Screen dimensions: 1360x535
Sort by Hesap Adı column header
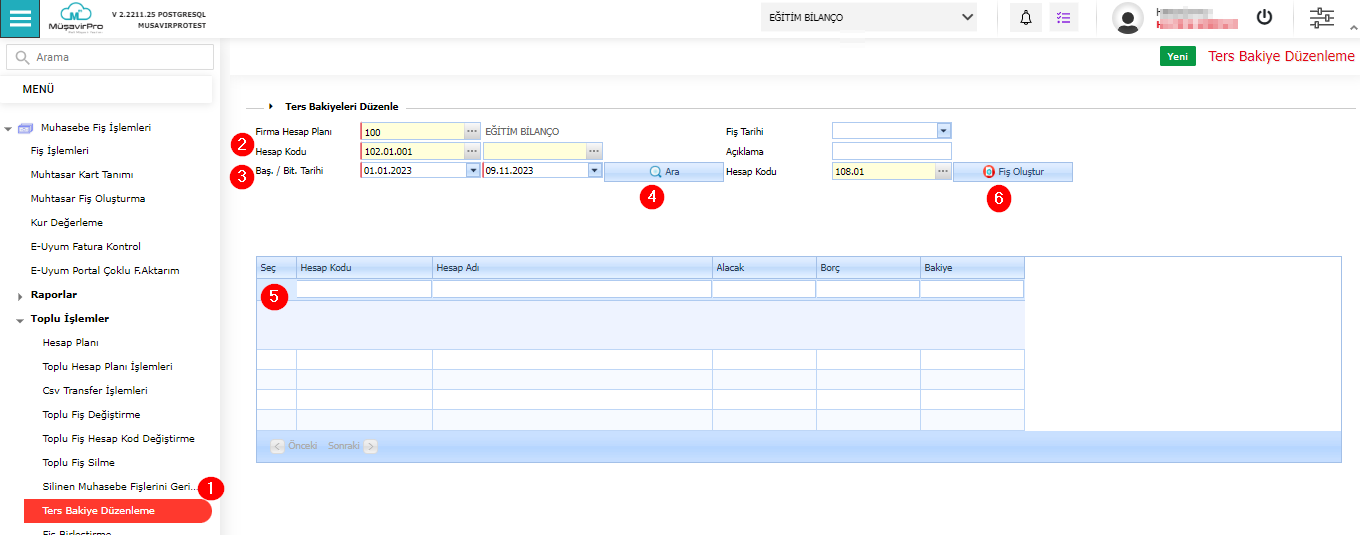pos(572,268)
